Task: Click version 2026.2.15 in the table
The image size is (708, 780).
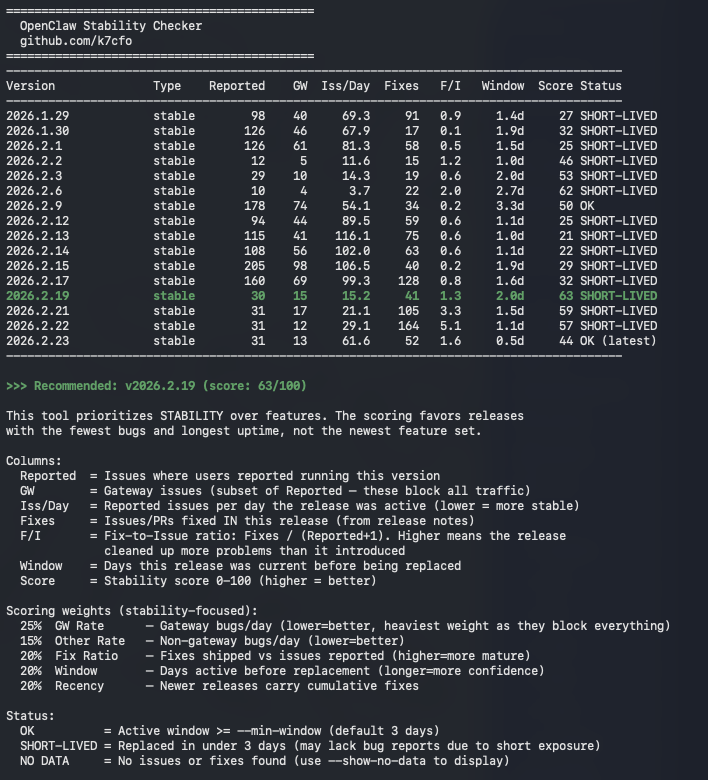Action: click(38, 266)
